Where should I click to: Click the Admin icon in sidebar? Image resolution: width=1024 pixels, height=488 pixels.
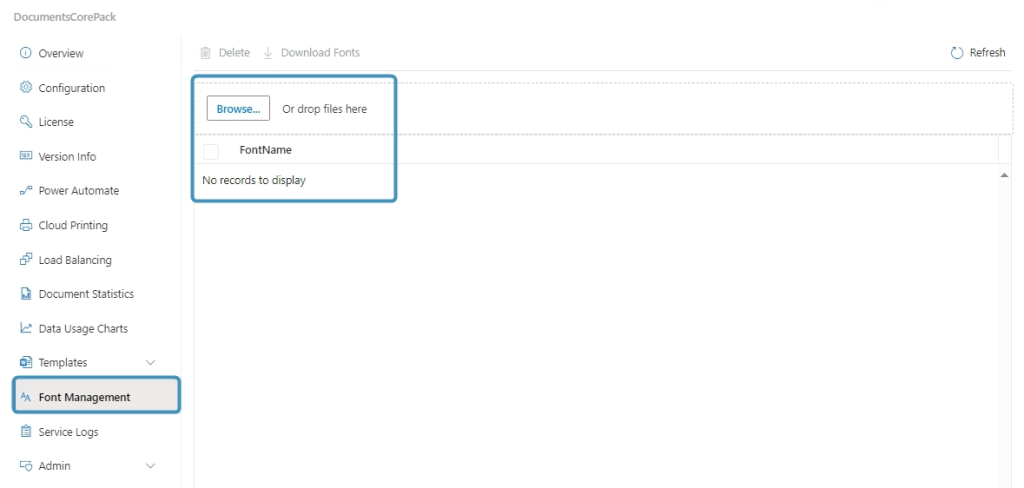(25, 466)
